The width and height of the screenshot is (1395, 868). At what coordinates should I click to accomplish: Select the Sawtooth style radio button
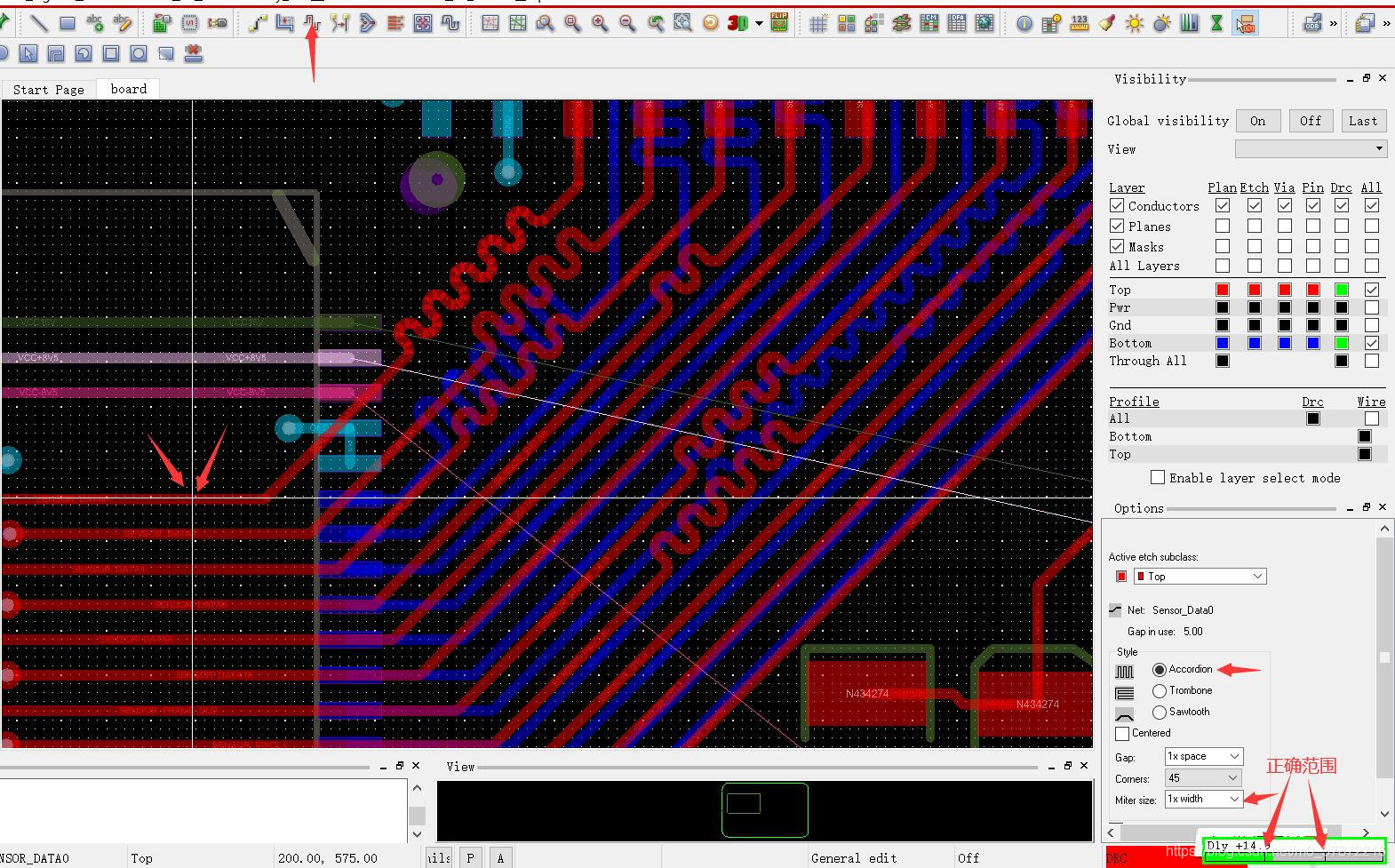pyautogui.click(x=1160, y=713)
